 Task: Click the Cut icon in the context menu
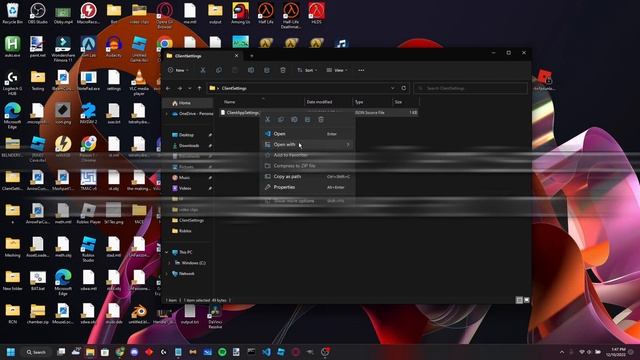tap(268, 120)
